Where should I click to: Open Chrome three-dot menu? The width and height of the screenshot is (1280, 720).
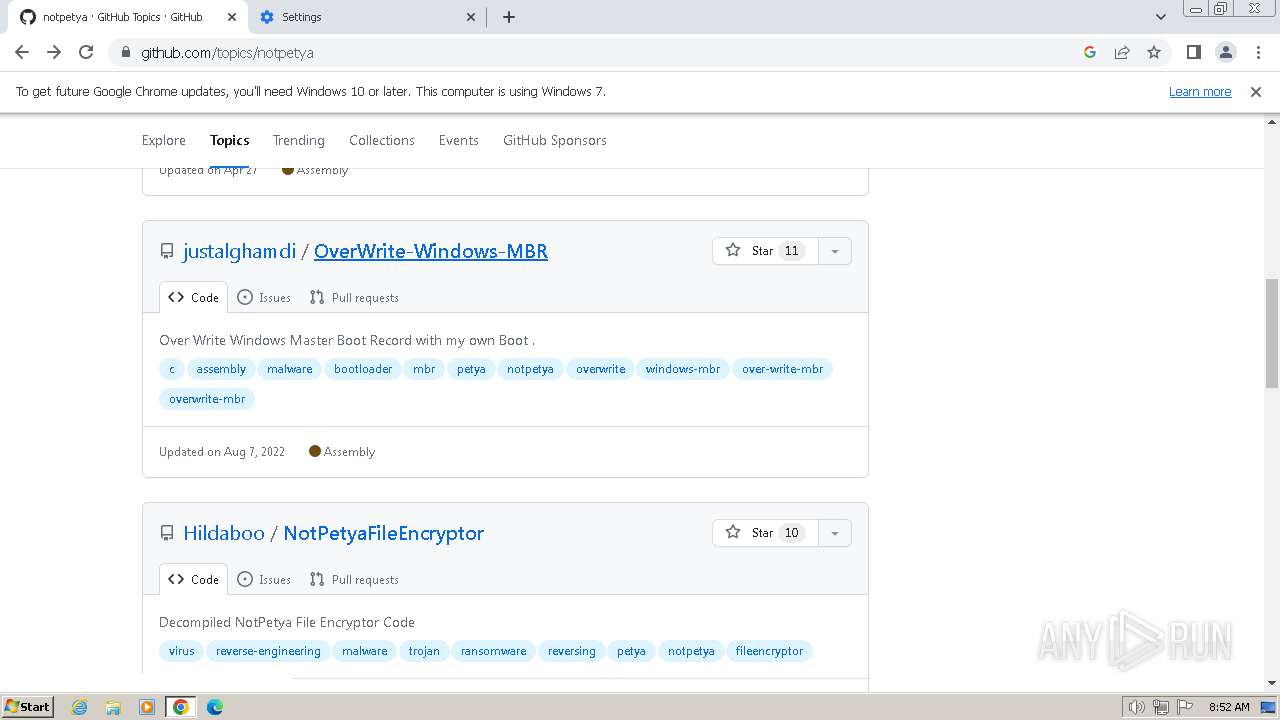click(x=1257, y=52)
